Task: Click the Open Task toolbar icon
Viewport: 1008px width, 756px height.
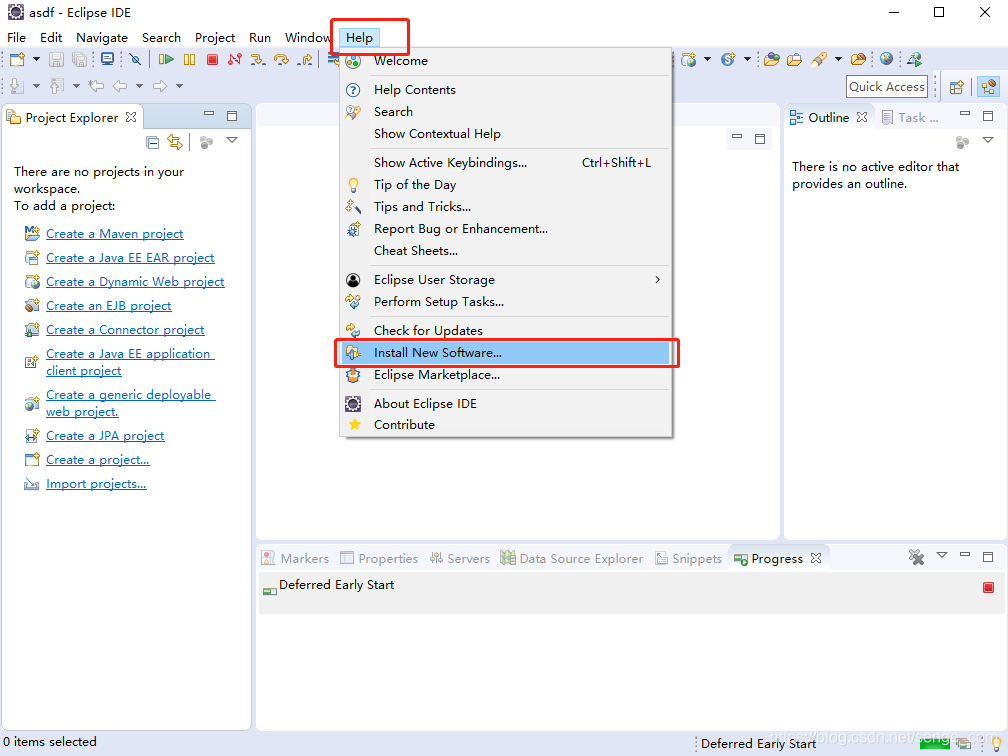Action: (795, 60)
